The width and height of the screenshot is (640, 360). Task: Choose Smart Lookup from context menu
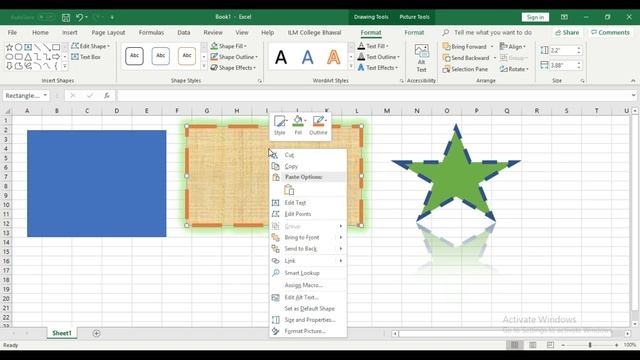[308, 273]
